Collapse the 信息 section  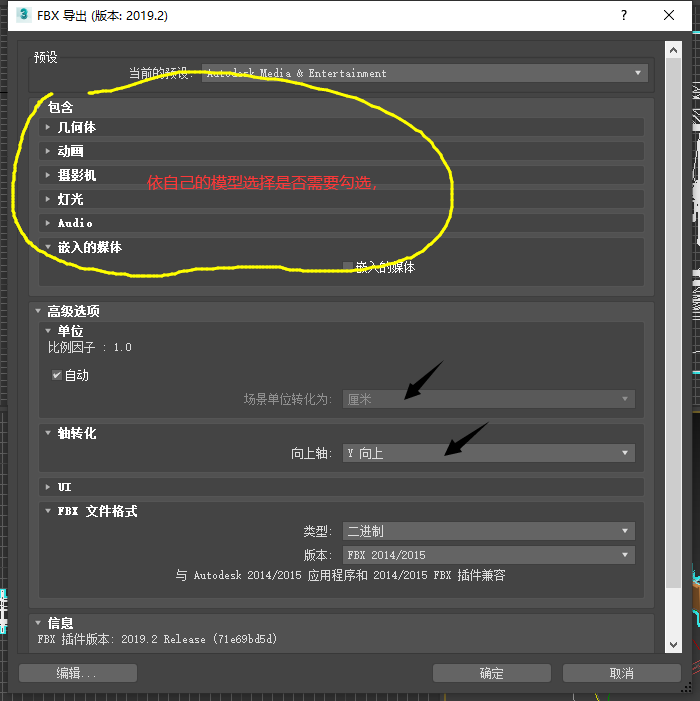coord(38,622)
